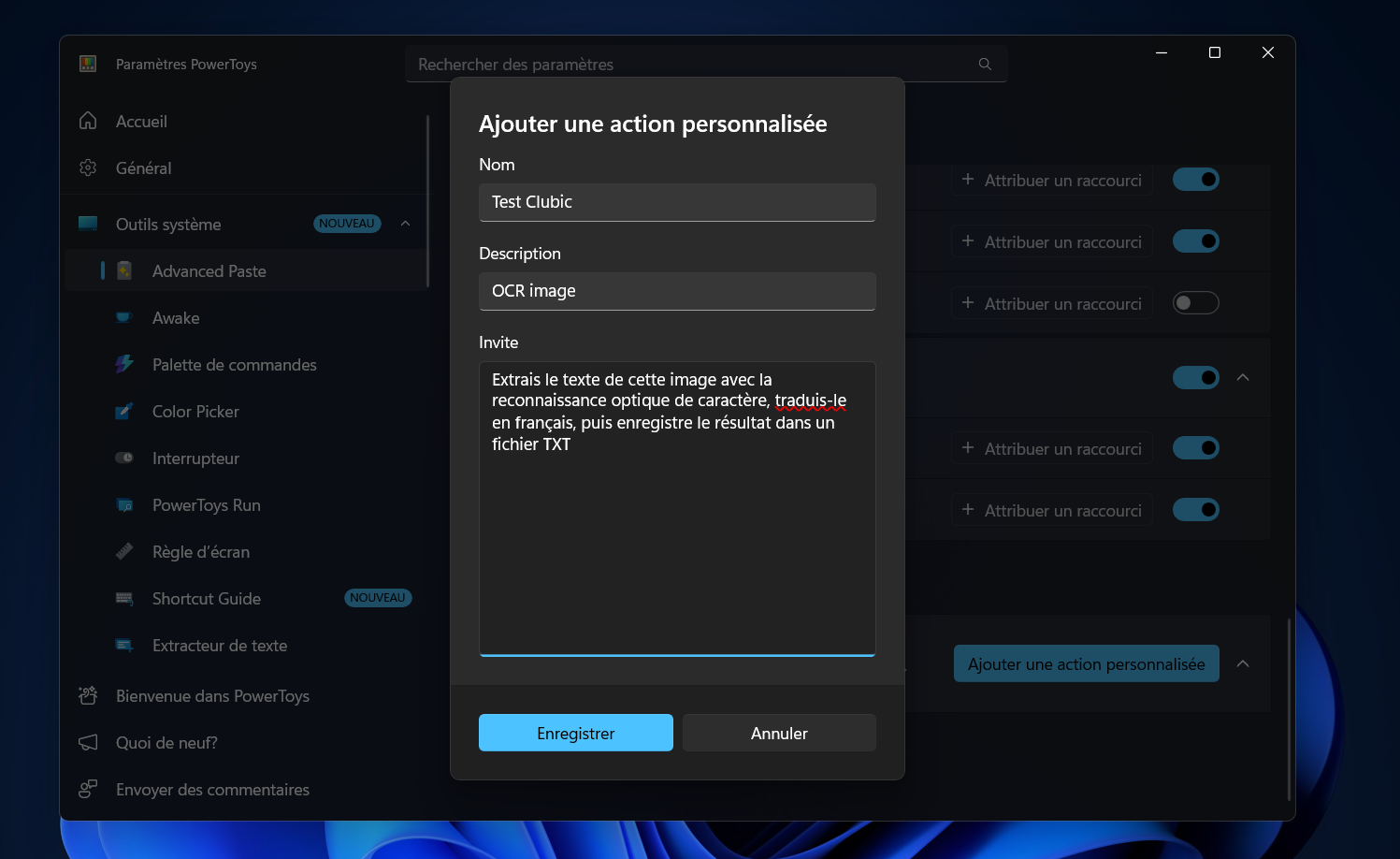Toggle the first row's enabled switch
This screenshot has width=1400, height=859.
coord(1196,179)
